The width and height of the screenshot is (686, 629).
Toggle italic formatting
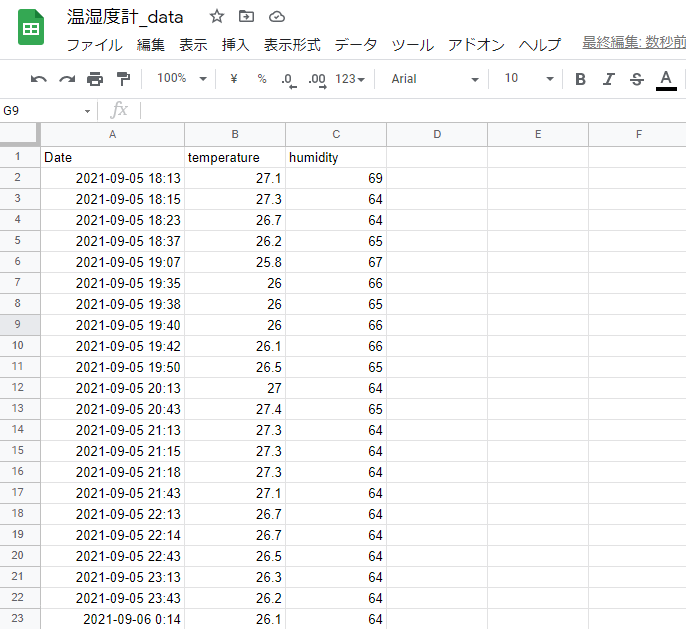(608, 79)
